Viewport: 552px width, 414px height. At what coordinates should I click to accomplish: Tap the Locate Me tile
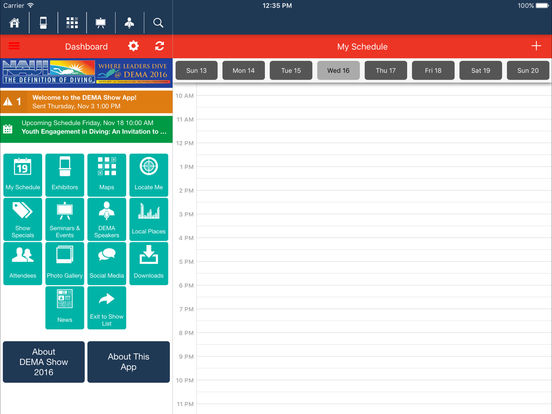point(149,175)
